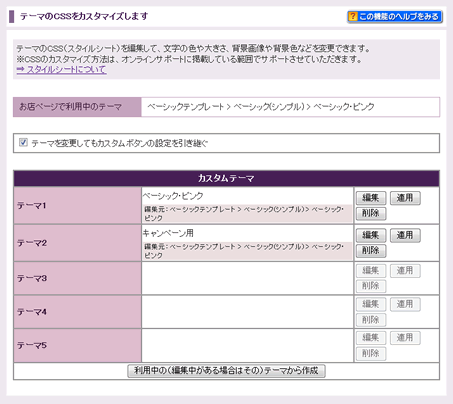Click disabled 編集 button for テーマ5

click(x=371, y=338)
